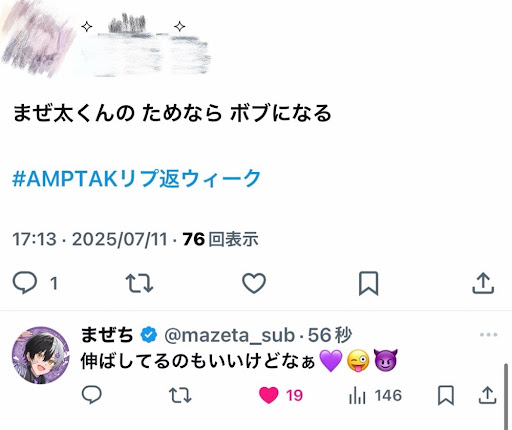
Task: Open まぜち profile avatar
Action: click(x=41, y=355)
